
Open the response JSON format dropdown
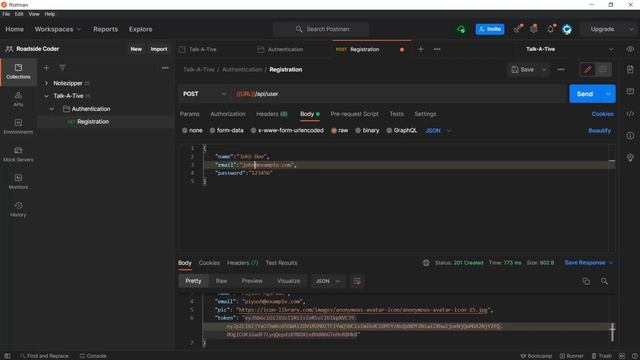[328, 281]
